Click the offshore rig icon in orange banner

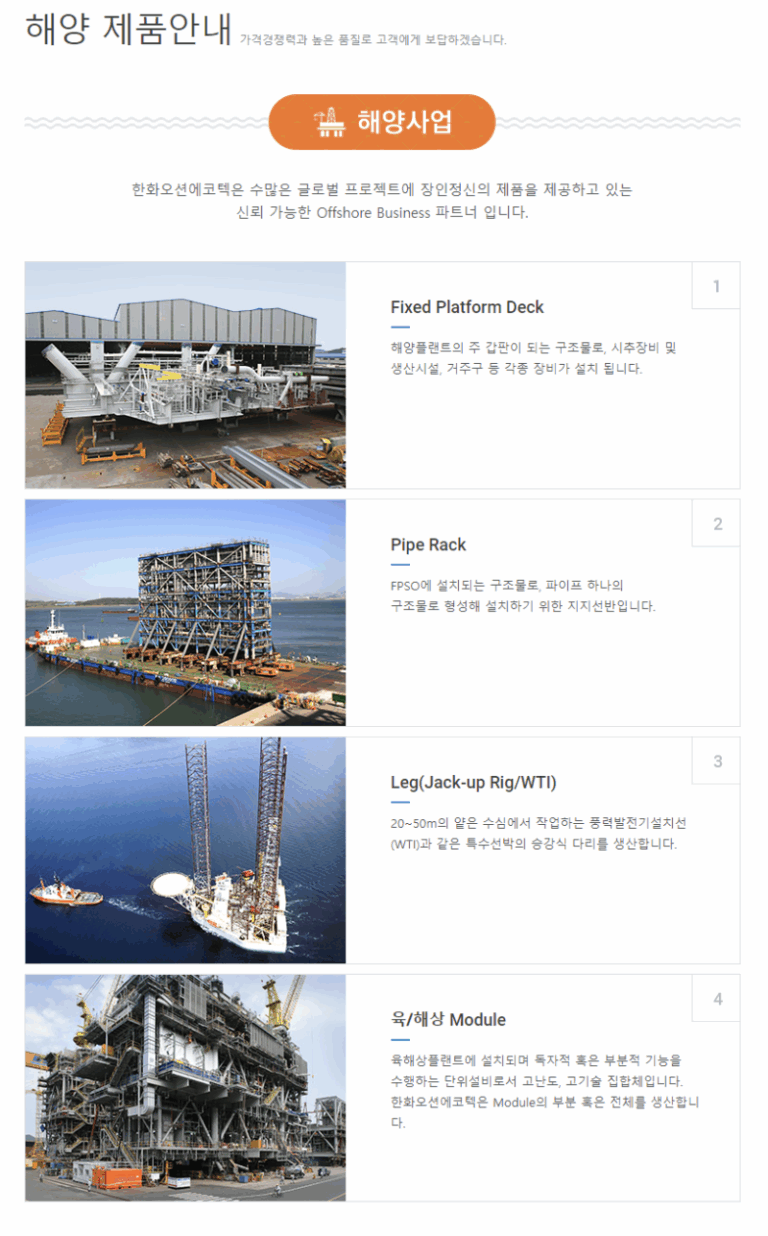click(328, 122)
